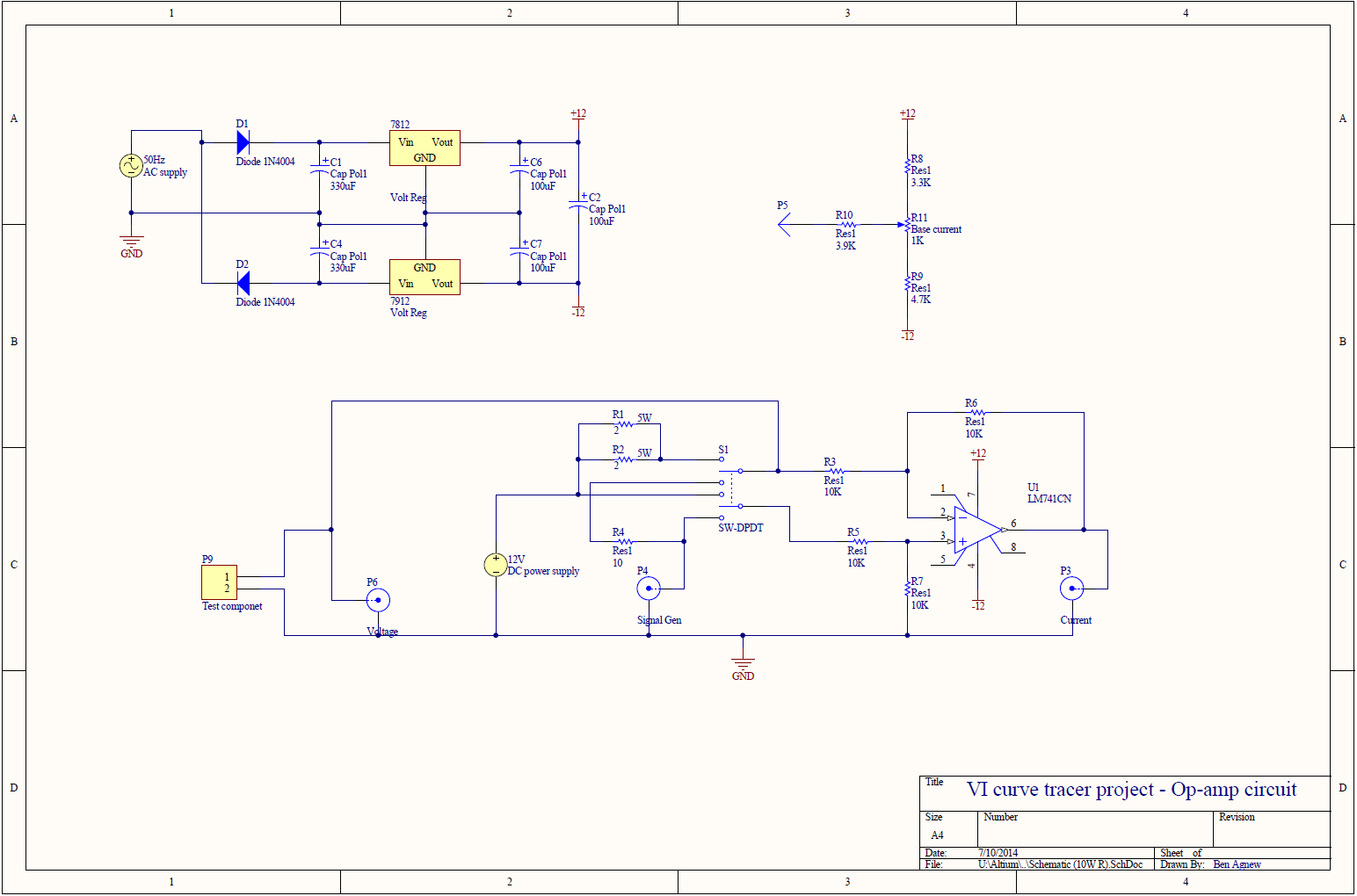Select the P6 Voltage BNC connector
The image size is (1357, 896).
(378, 600)
